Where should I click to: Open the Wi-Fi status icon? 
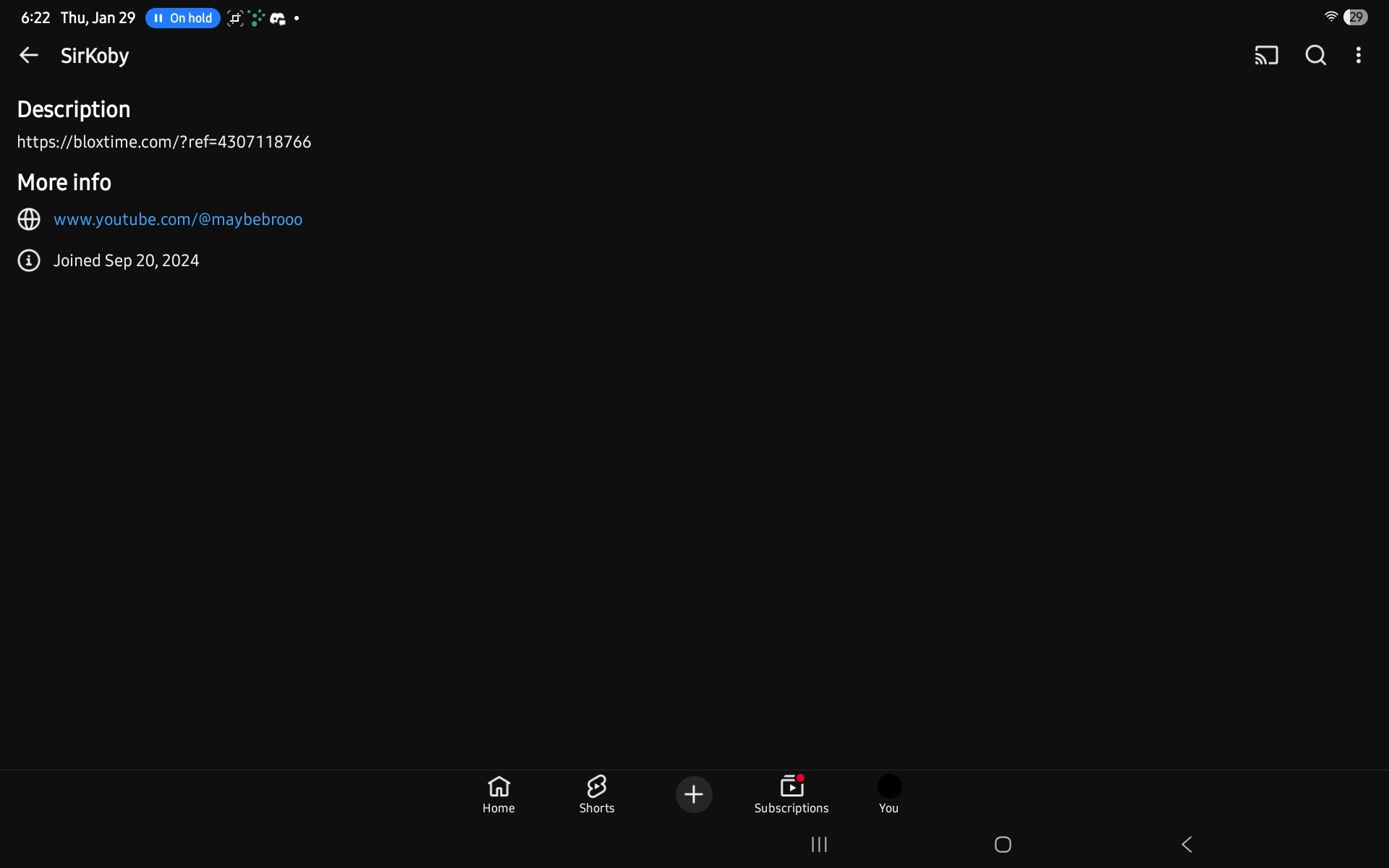tap(1330, 16)
